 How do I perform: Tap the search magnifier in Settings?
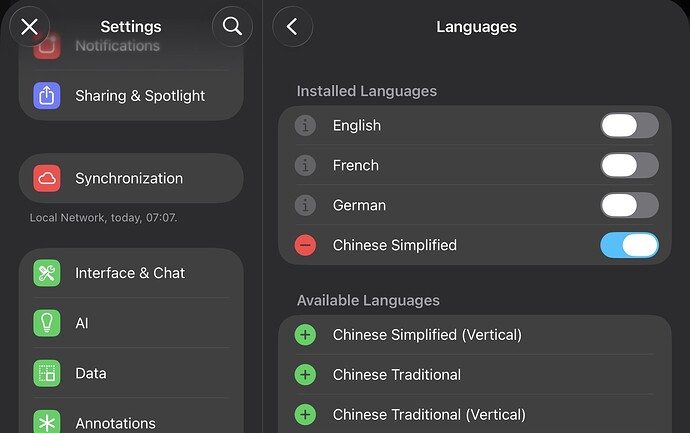click(232, 27)
